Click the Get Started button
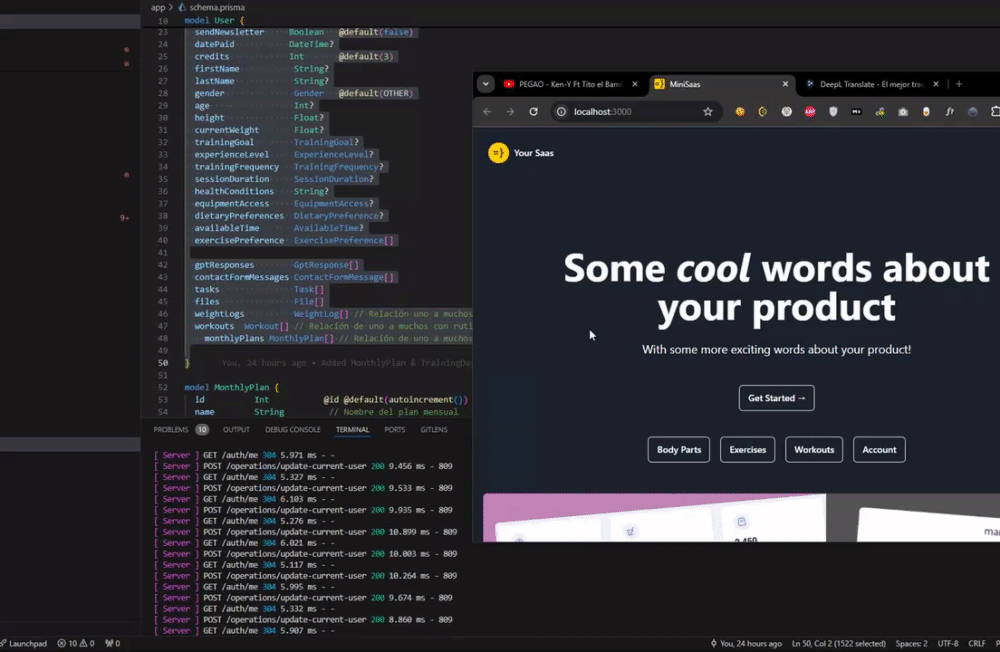This screenshot has width=1000, height=652. click(x=776, y=398)
